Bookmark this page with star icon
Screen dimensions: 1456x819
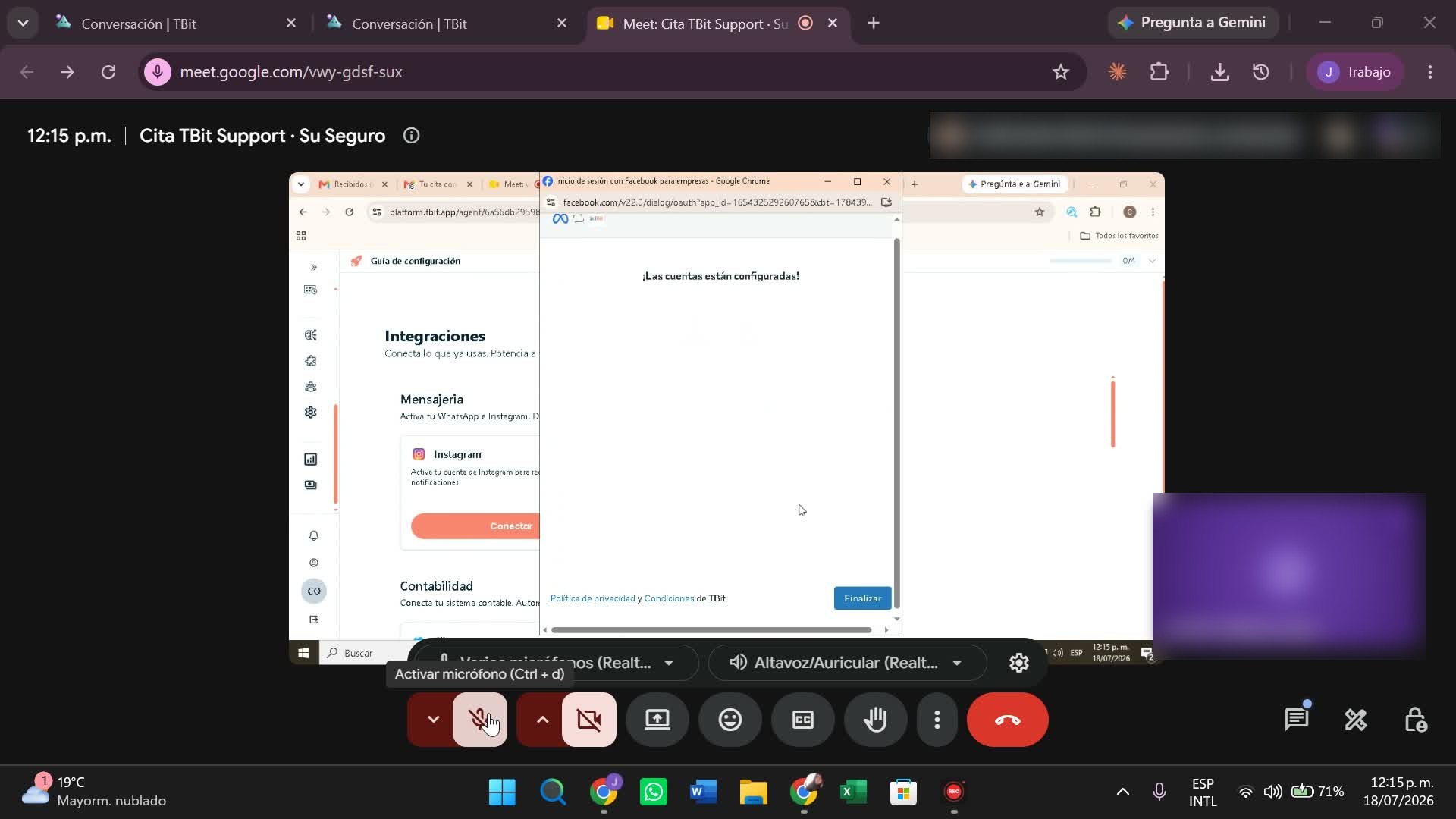pos(1061,72)
